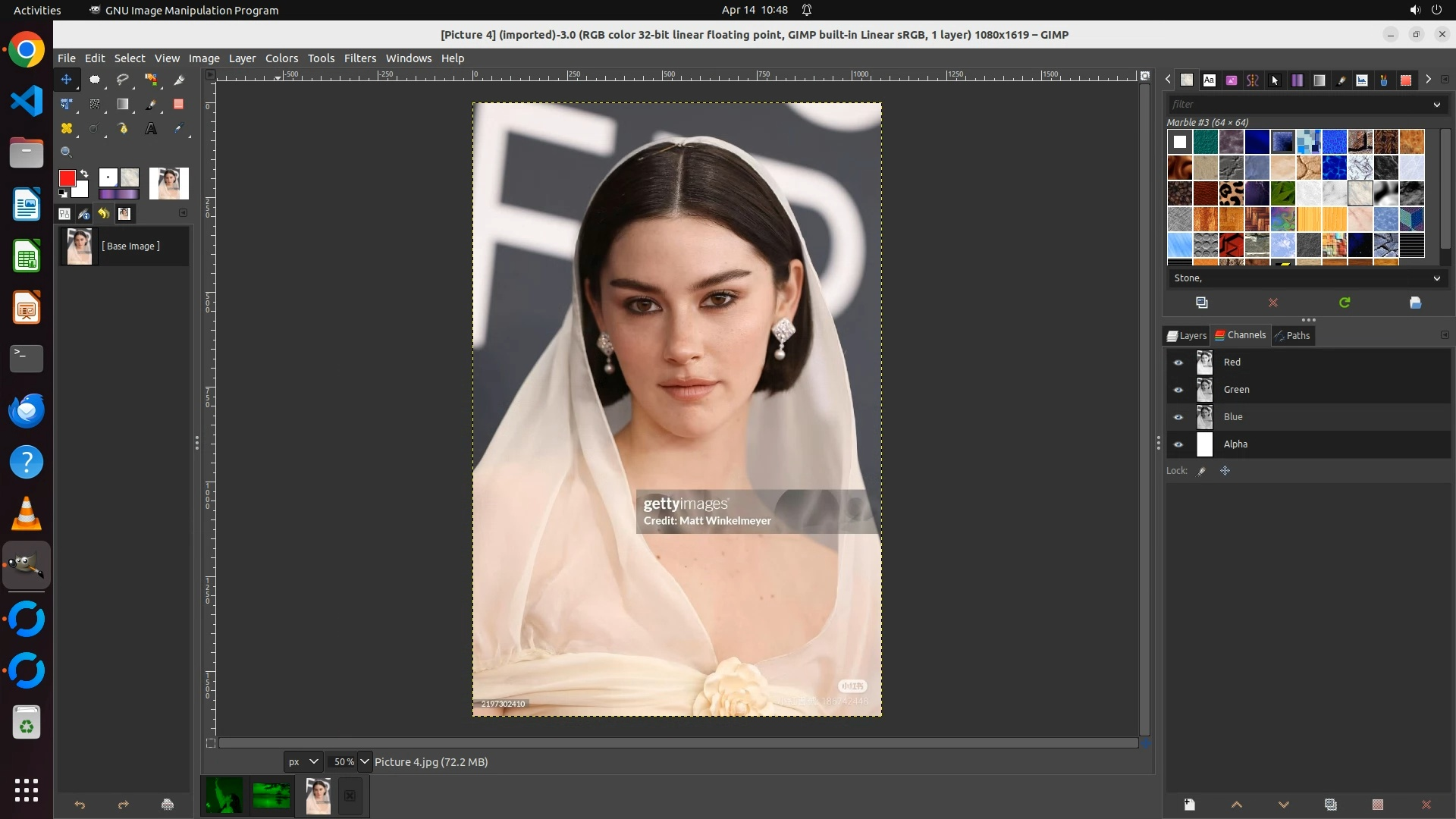Screen dimensions: 1456x819
Task: Activate the Zoom magnifier tool
Action: 67,152
